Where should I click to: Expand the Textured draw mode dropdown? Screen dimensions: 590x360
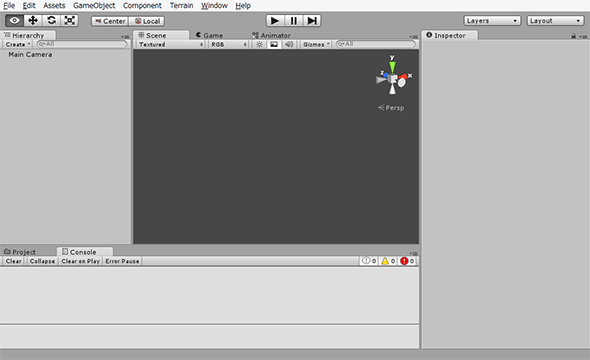tap(170, 44)
